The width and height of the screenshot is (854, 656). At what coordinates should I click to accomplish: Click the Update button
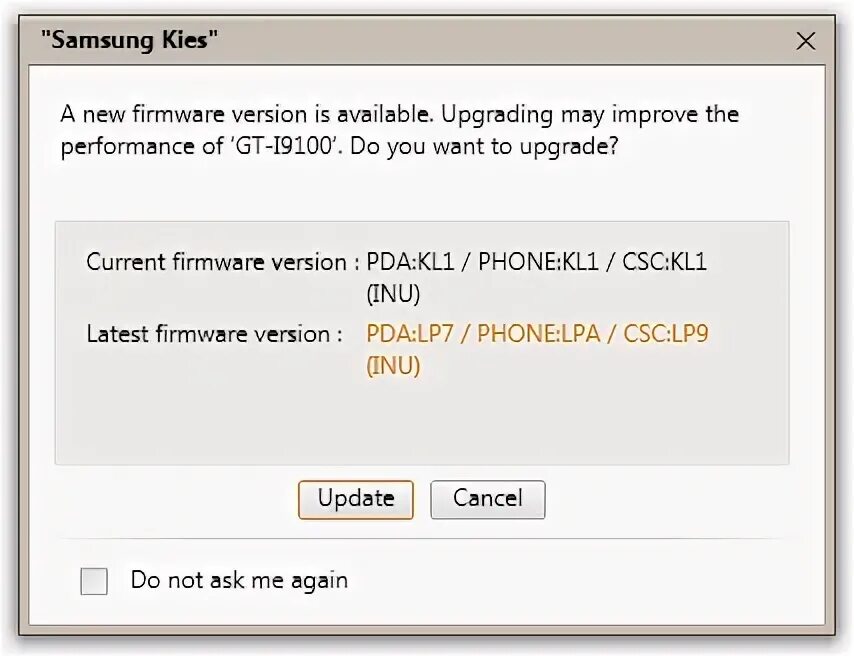(x=355, y=499)
